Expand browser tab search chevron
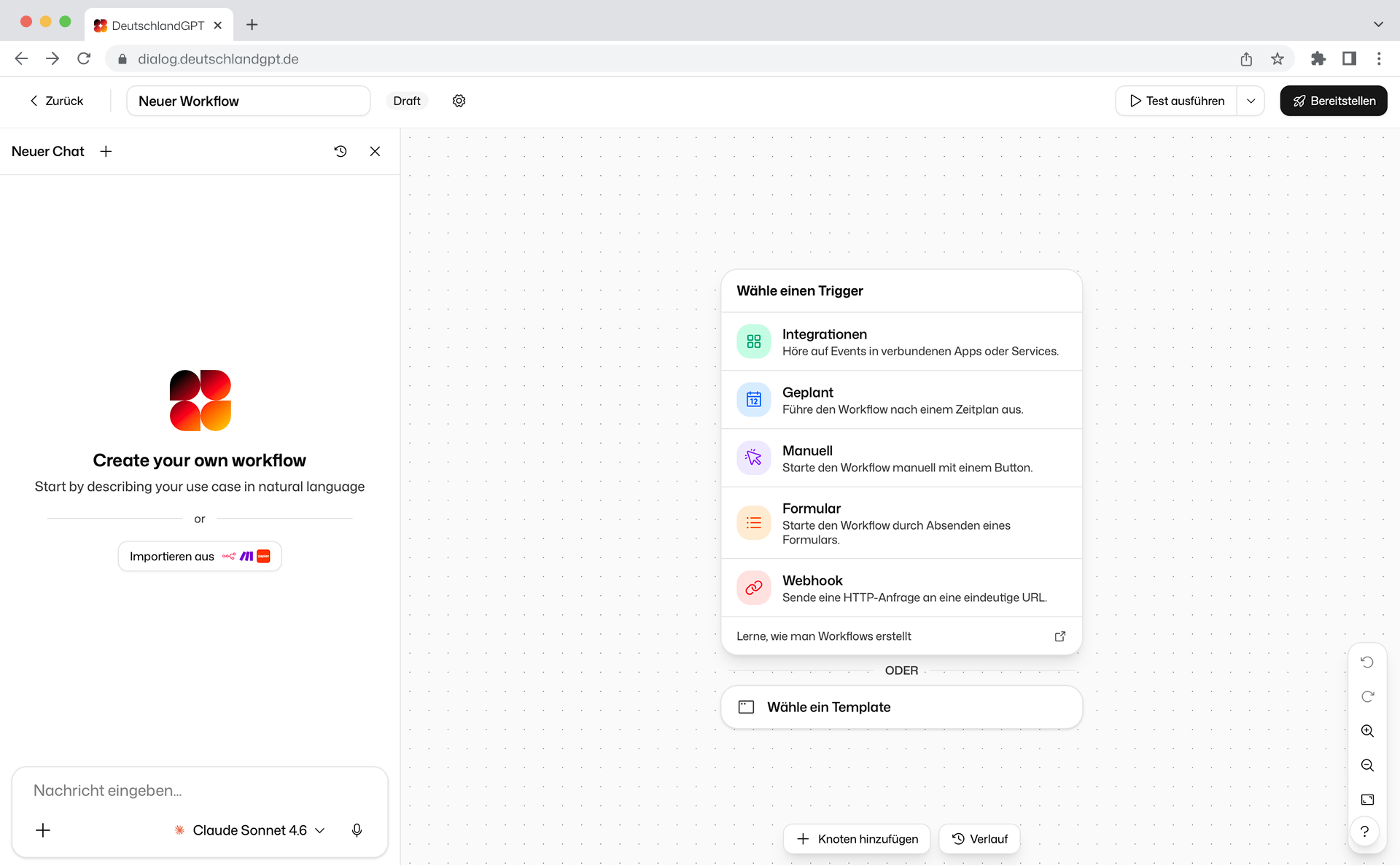Screen dimensions: 1400x866 1378,24
